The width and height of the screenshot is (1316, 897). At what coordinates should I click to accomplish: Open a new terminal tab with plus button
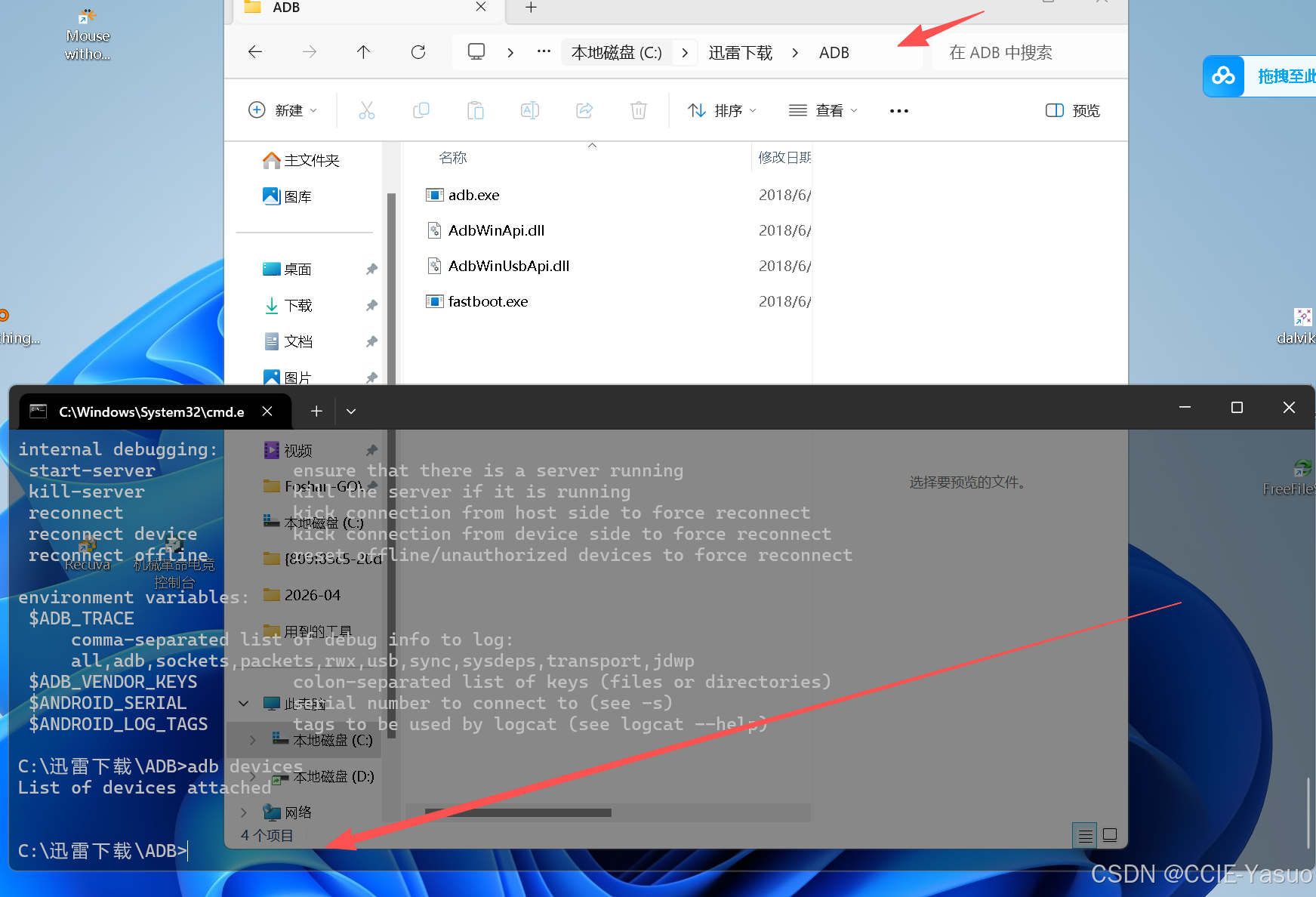316,411
